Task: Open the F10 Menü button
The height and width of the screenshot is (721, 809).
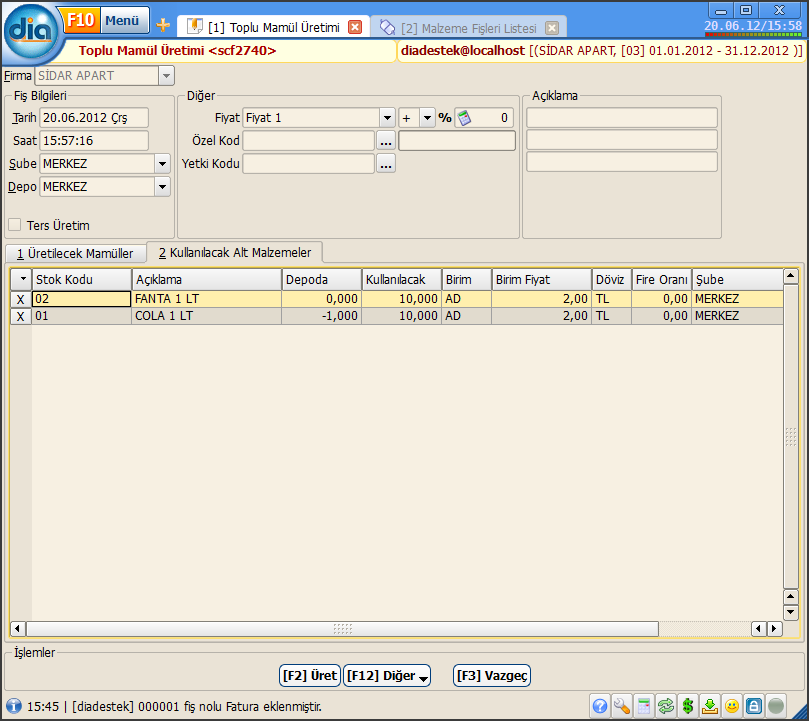Action: pyautogui.click(x=107, y=21)
